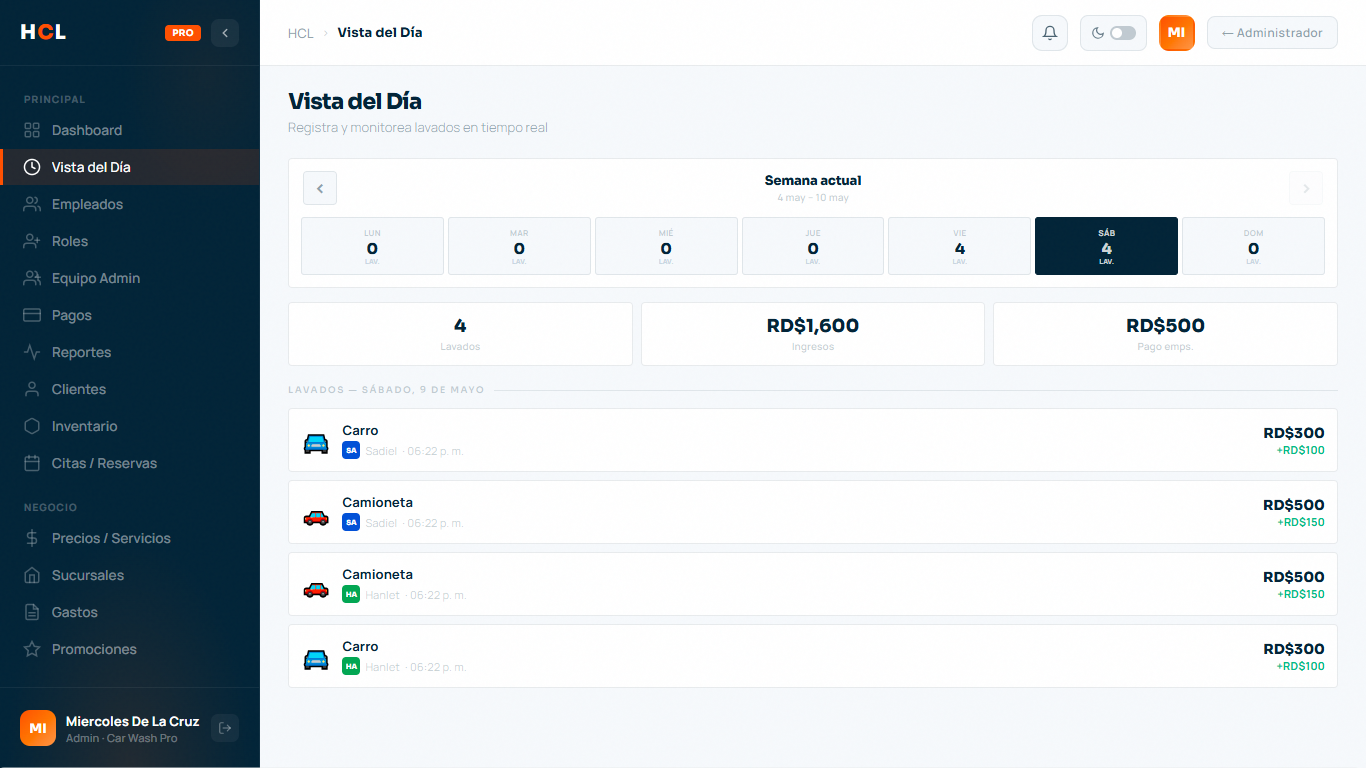Viewport: 1366px width, 768px height.
Task: Select the MAR day tab
Action: click(x=519, y=246)
